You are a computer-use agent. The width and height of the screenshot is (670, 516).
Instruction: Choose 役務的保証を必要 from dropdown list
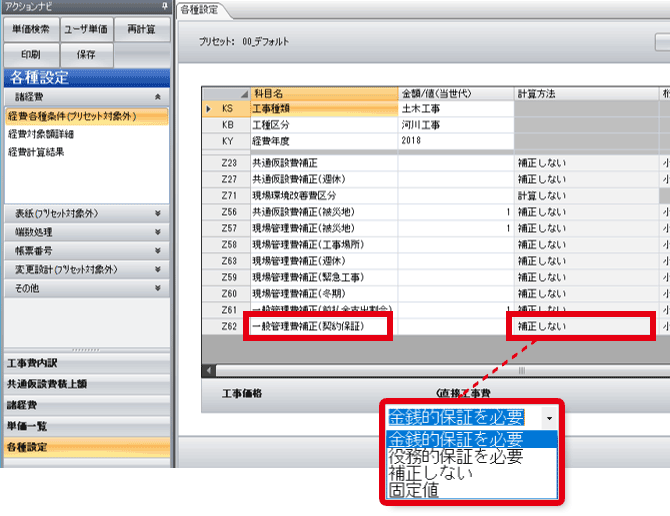455,457
